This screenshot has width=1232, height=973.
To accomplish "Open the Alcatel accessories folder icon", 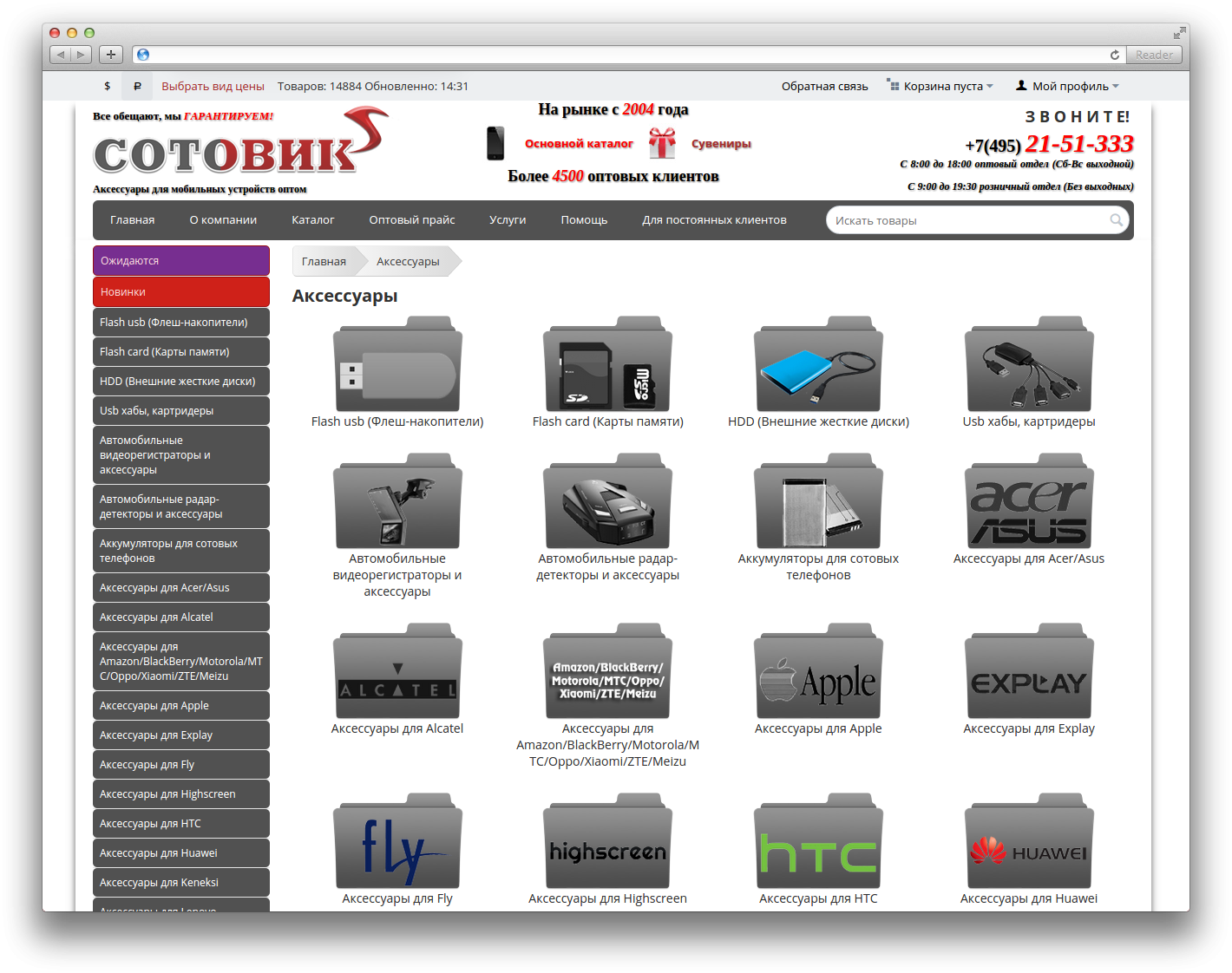I will coord(397,671).
